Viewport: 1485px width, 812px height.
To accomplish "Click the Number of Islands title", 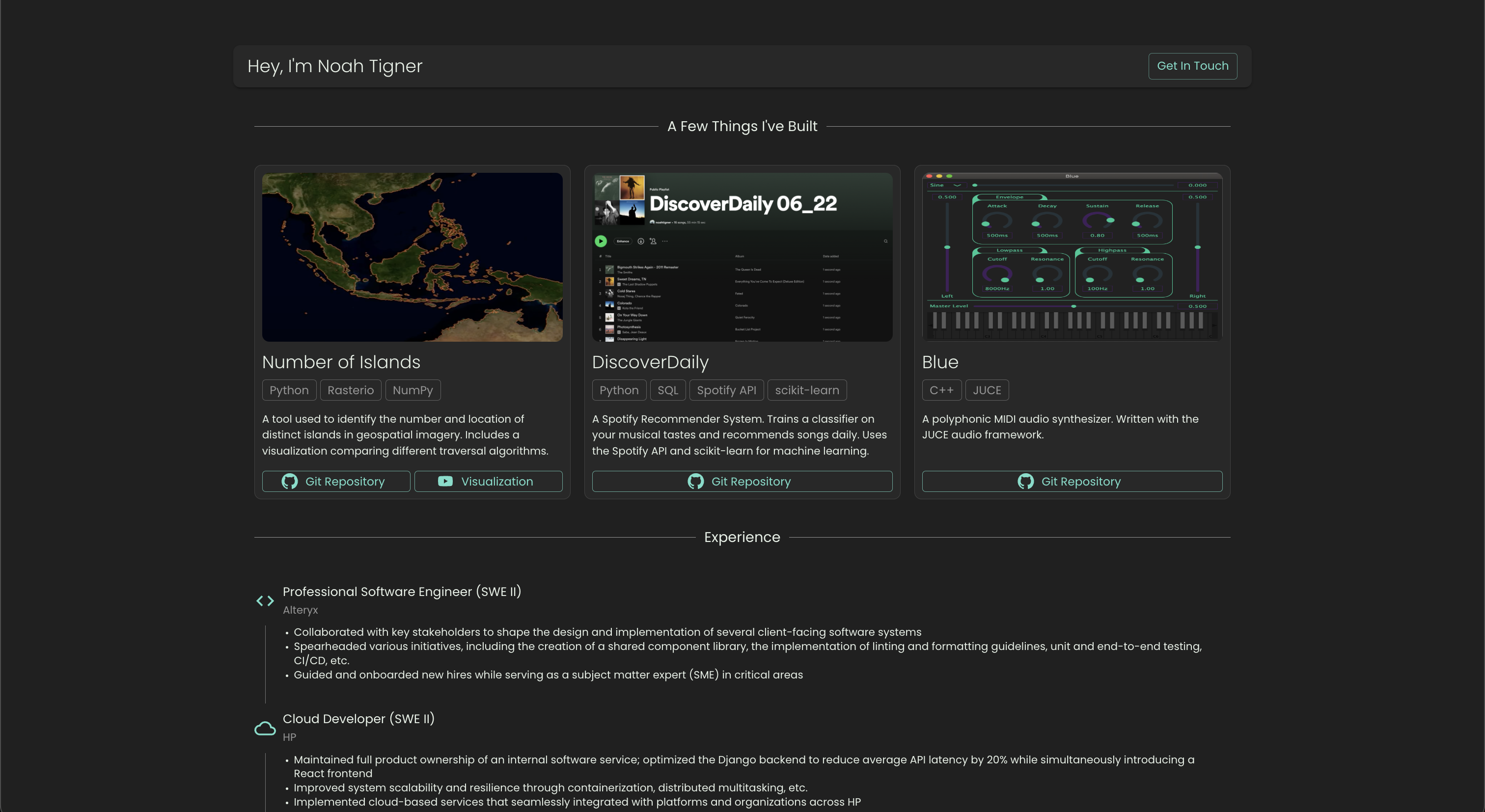I will click(341, 362).
